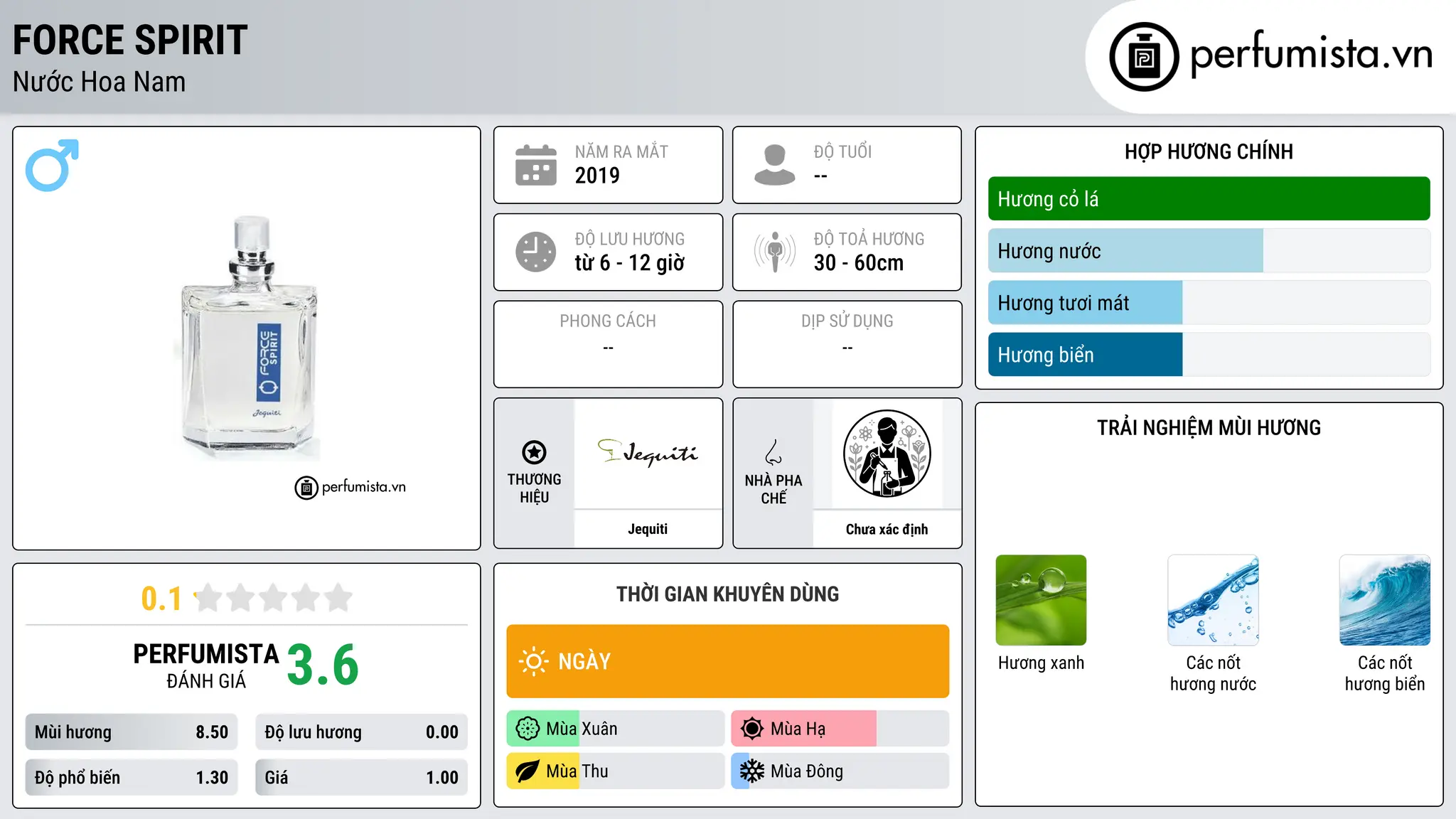The height and width of the screenshot is (819, 1456).
Task: Click the Hương tươi mát accord bar
Action: pyautogui.click(x=1209, y=302)
